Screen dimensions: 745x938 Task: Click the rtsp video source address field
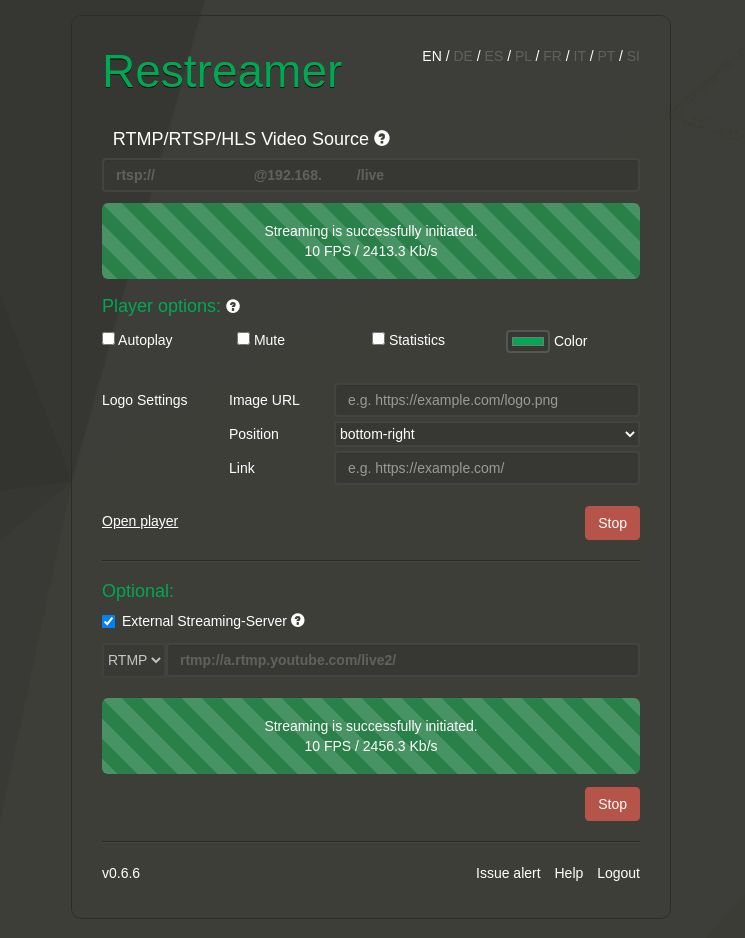tap(371, 175)
